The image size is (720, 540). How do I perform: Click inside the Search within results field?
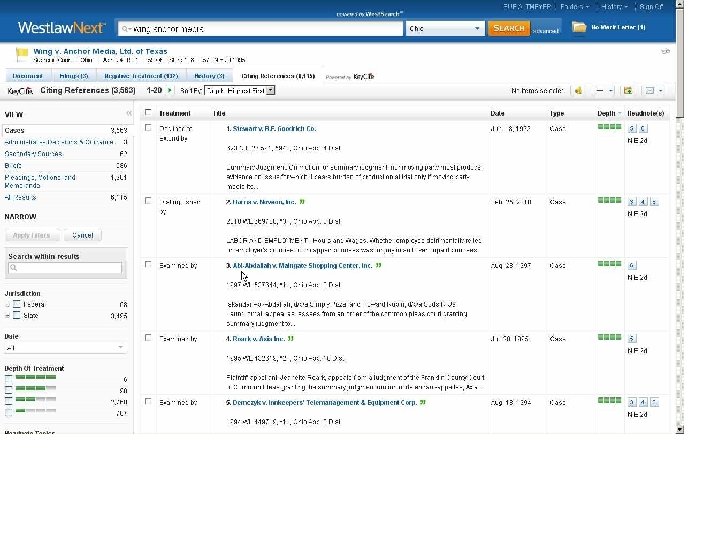tap(65, 268)
